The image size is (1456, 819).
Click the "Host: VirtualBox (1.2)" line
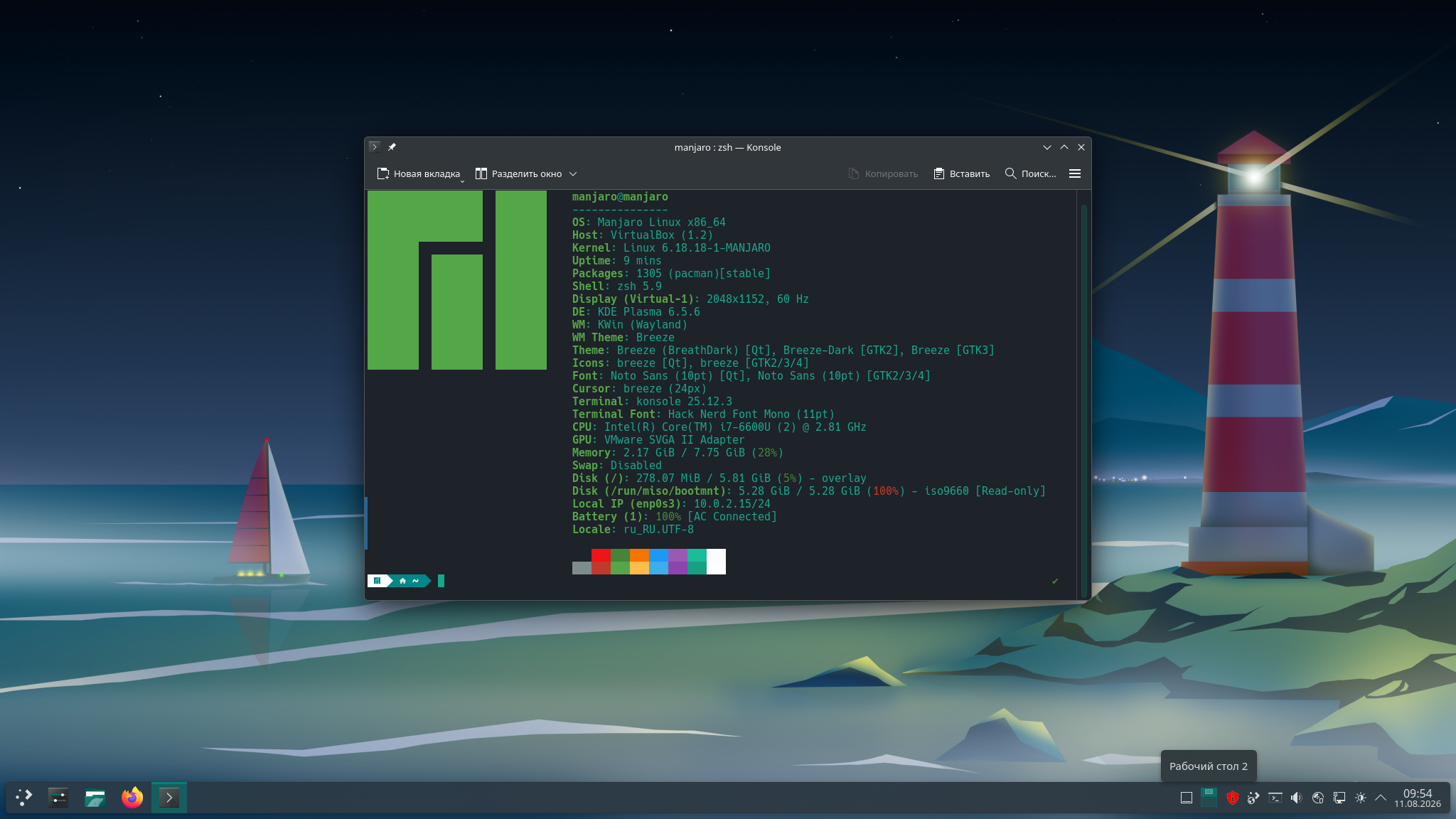tap(643, 235)
